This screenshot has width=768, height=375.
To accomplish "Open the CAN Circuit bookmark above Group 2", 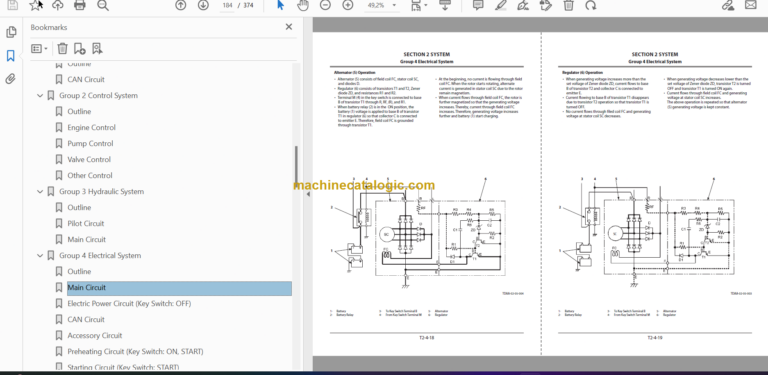I will click(86, 79).
